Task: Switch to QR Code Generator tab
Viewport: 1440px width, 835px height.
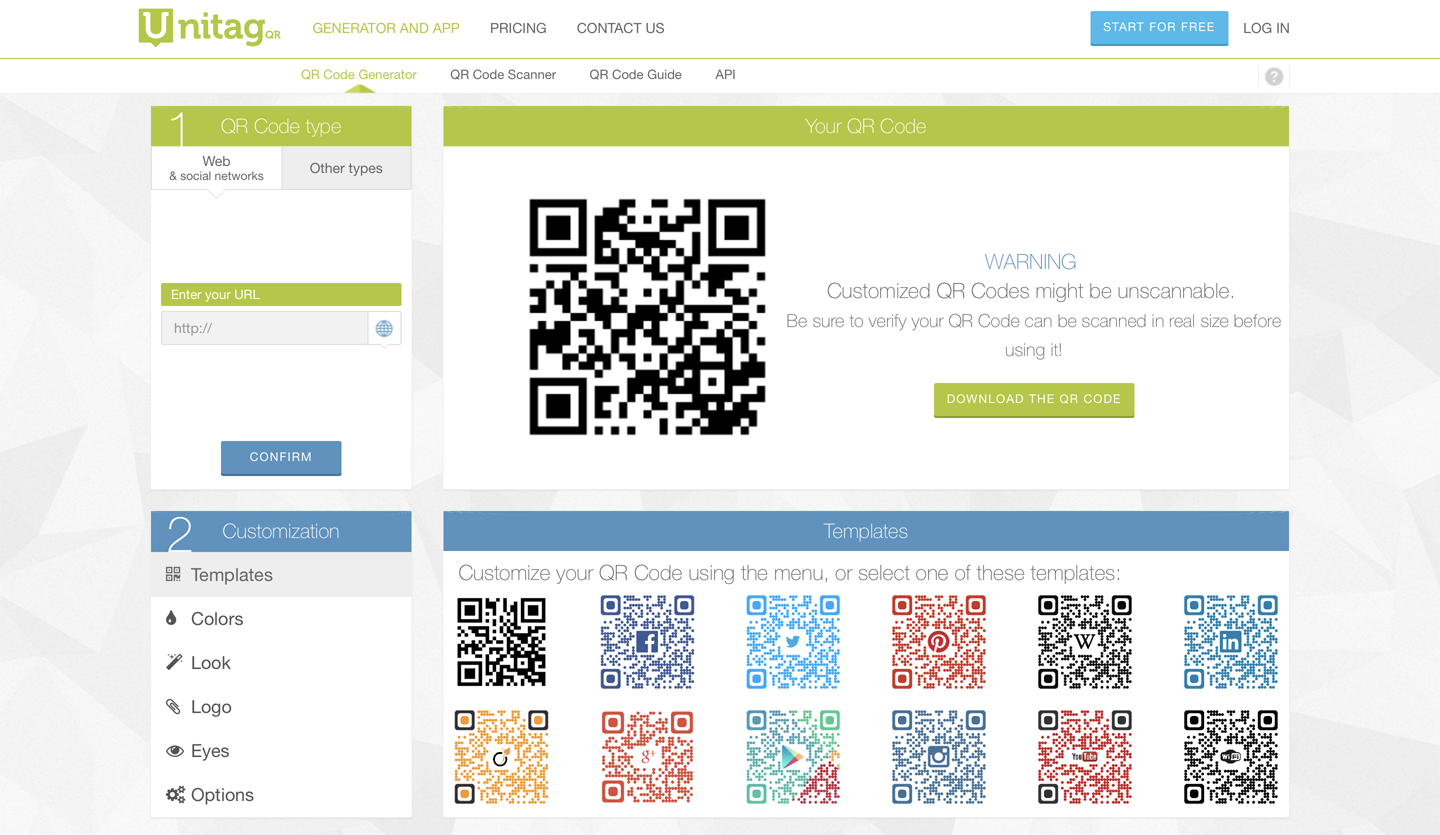Action: pos(358,74)
